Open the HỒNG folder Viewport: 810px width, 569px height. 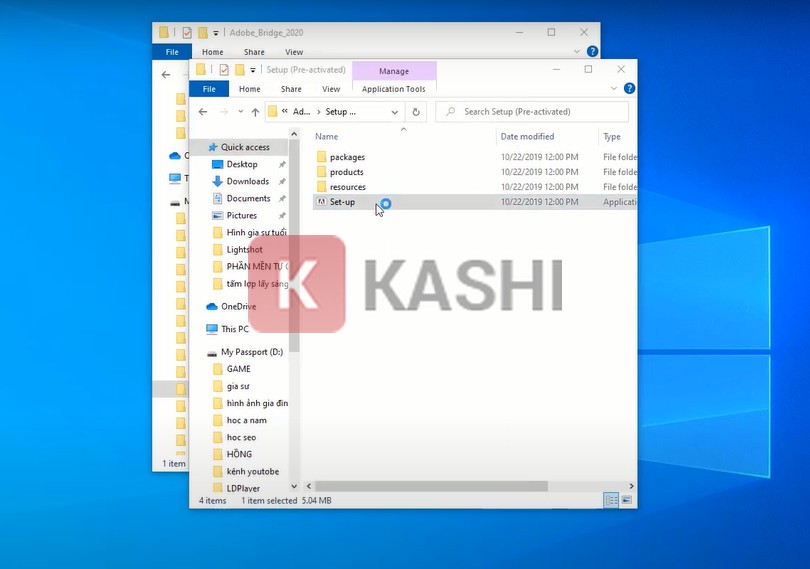pyautogui.click(x=239, y=454)
